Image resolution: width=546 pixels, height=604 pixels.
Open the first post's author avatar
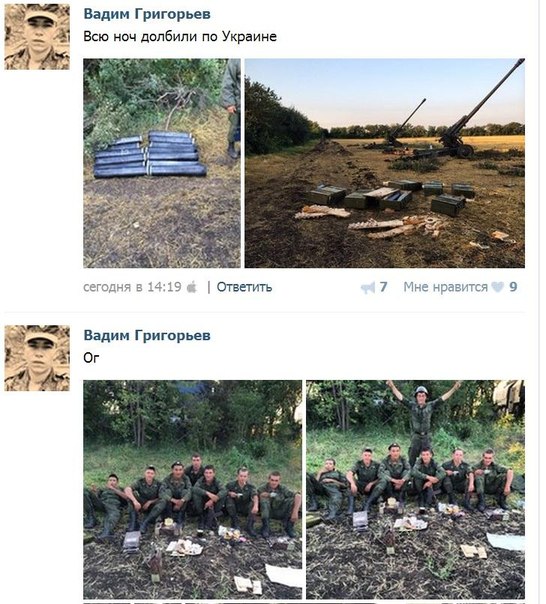[x=37, y=37]
